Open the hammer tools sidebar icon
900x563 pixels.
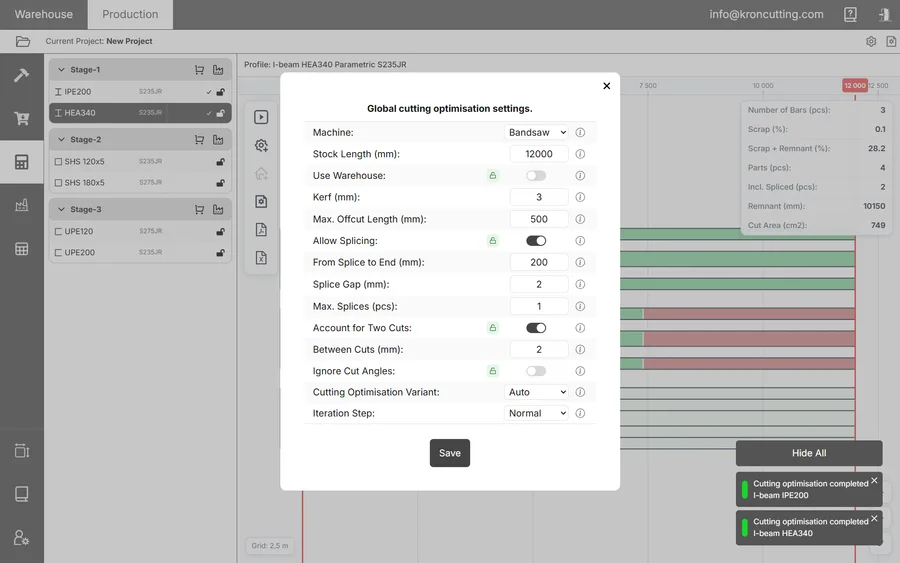point(22,75)
